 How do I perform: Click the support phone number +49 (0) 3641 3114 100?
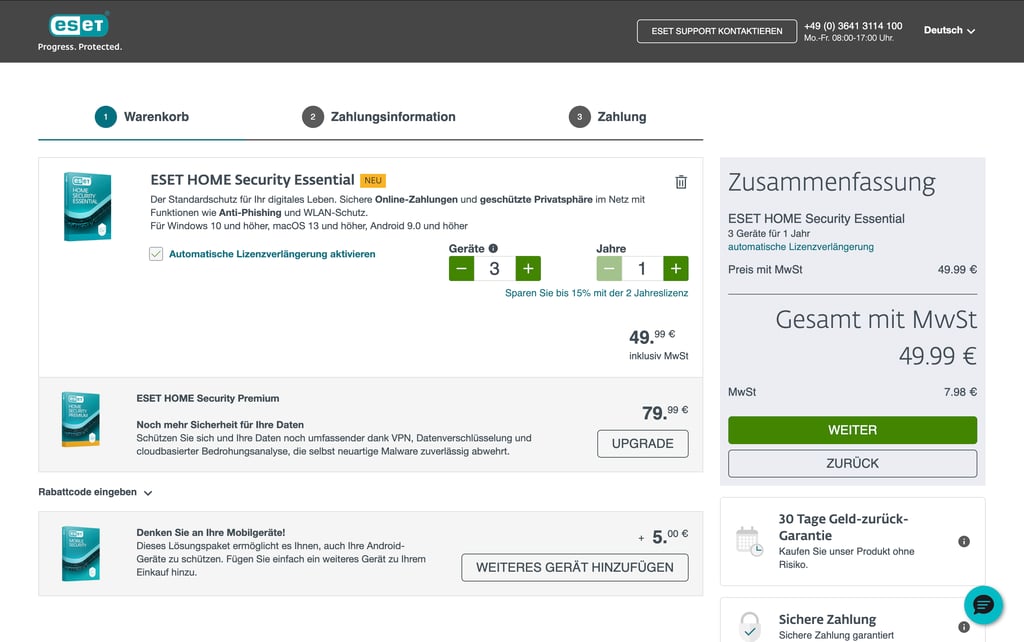click(x=853, y=25)
